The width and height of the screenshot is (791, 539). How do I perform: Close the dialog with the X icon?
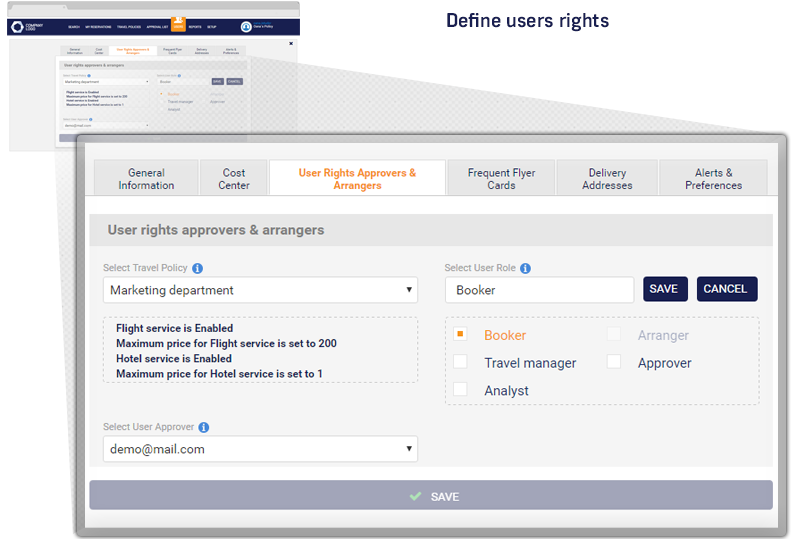(291, 43)
